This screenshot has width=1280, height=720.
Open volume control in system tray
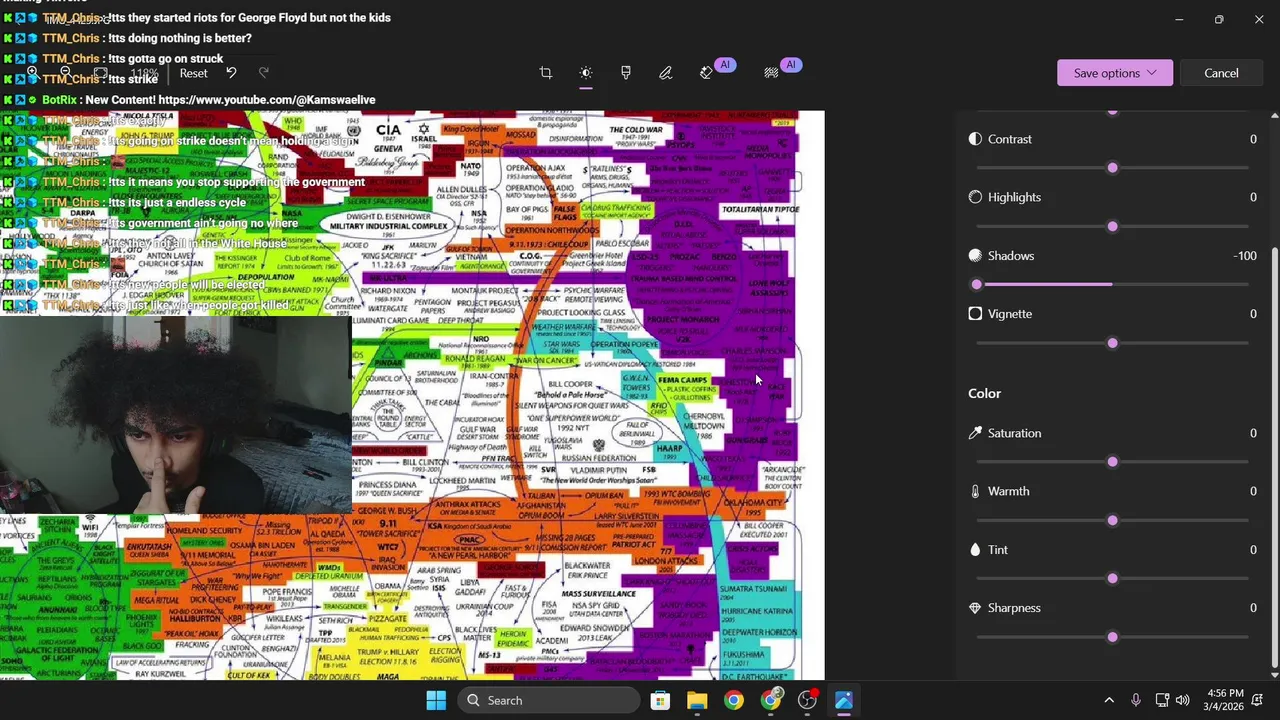[1183, 700]
